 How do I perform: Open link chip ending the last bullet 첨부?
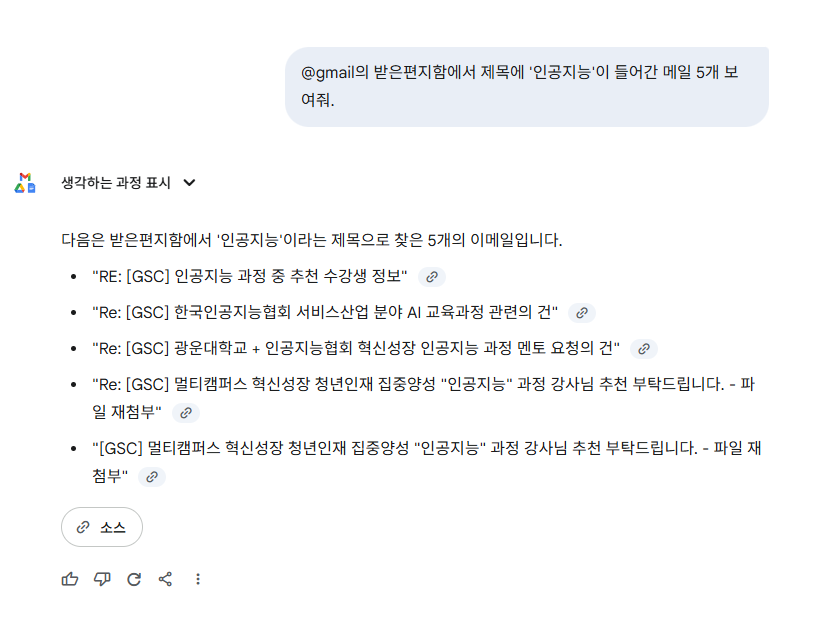coord(152,477)
